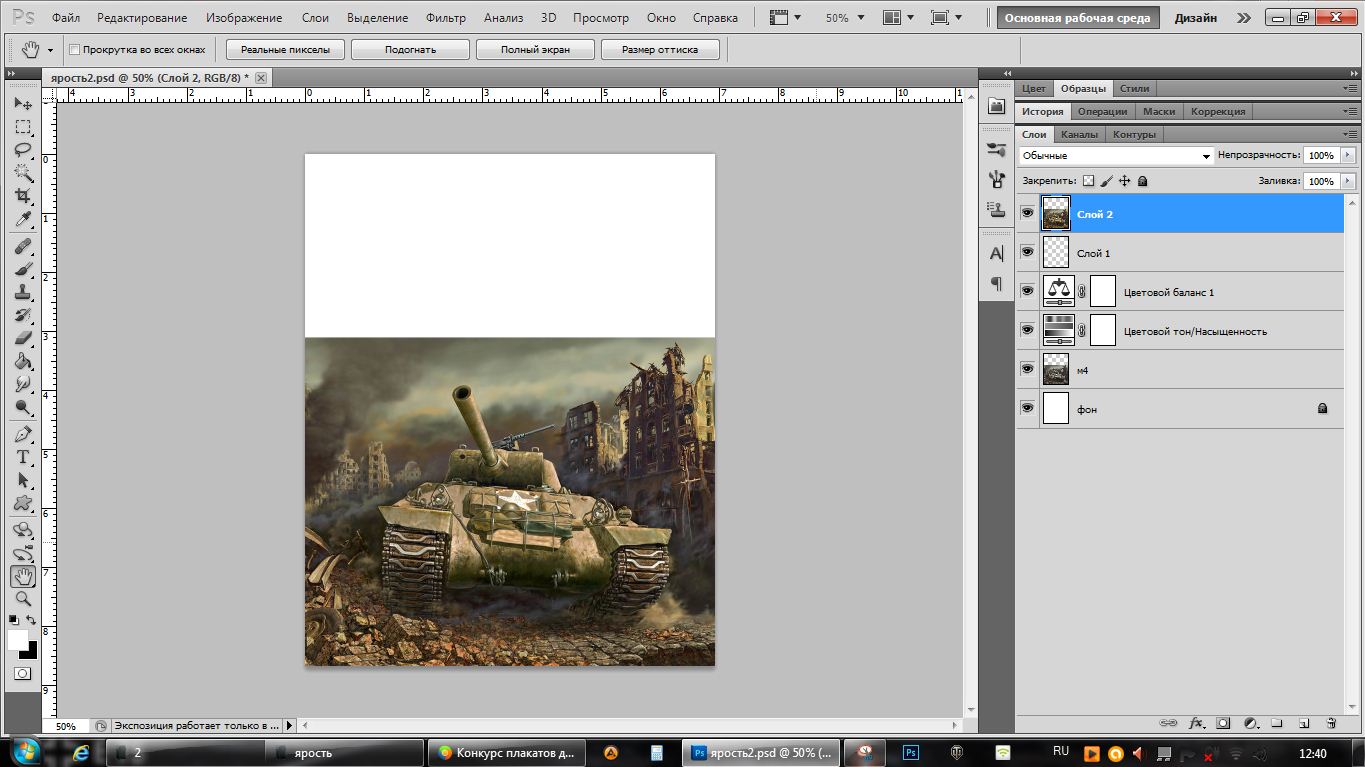Pick the Lasso tool
1365x767 pixels.
[x=23, y=150]
